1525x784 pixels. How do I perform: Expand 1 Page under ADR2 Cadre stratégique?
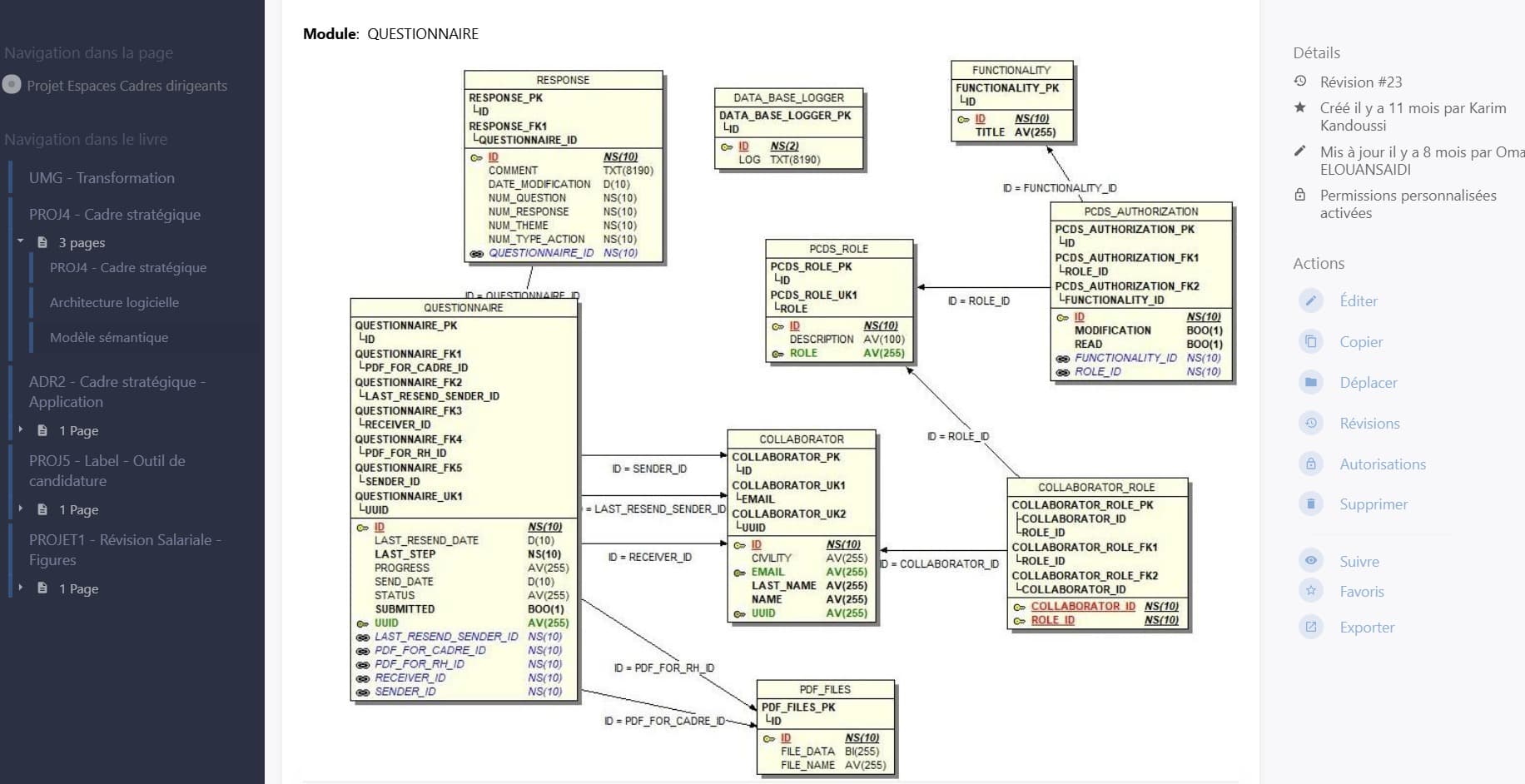(21, 430)
